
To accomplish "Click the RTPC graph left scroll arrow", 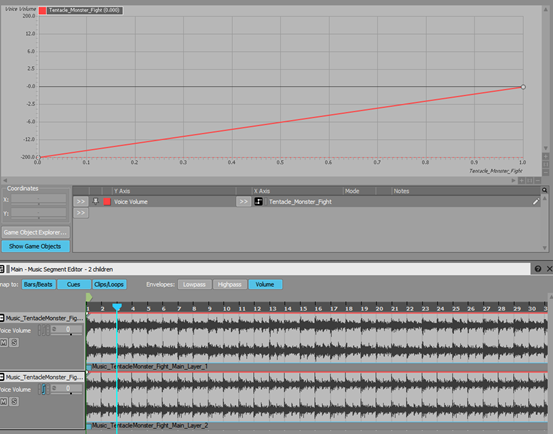I will tap(5, 181).
